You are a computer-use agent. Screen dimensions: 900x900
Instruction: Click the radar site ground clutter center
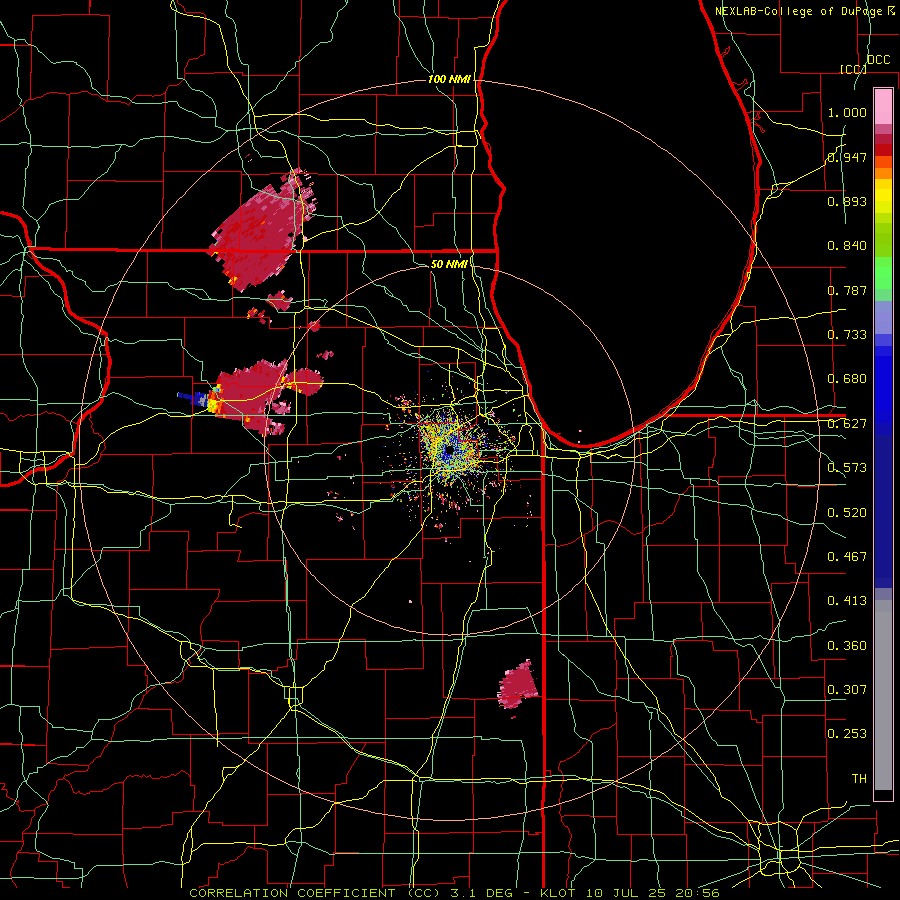(x=449, y=451)
